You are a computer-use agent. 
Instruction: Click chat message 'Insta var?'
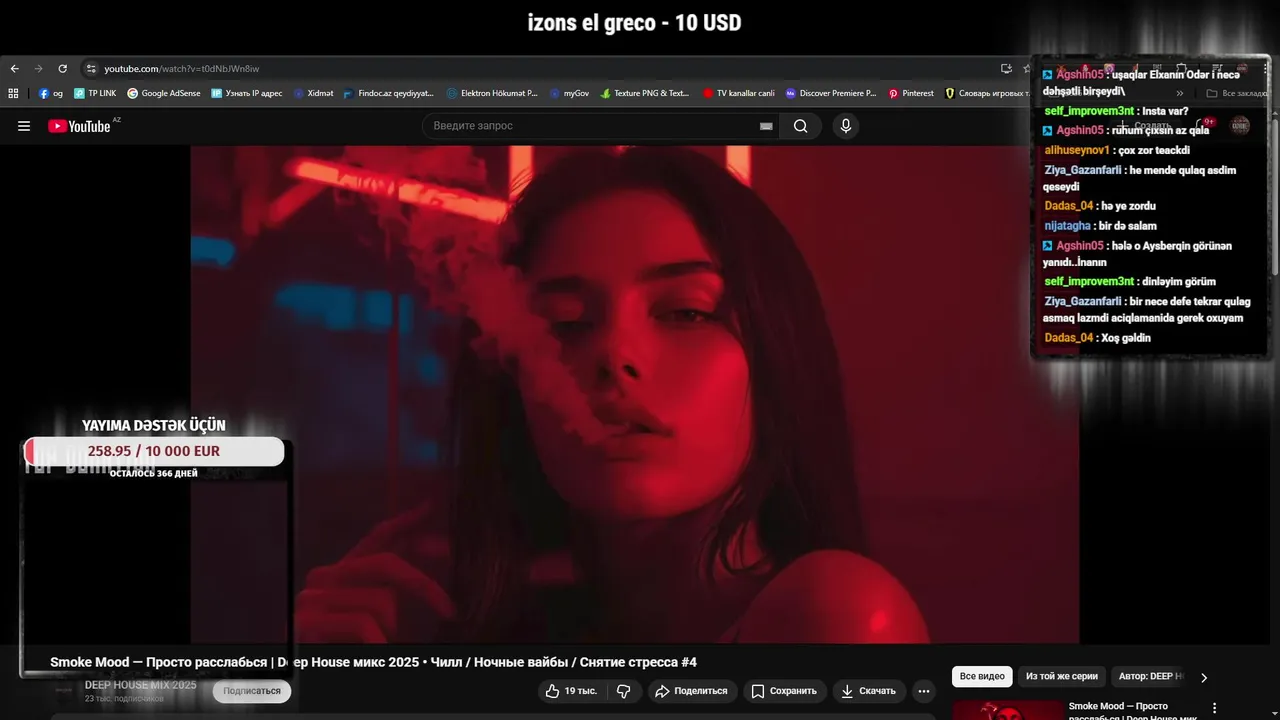(x=1164, y=111)
